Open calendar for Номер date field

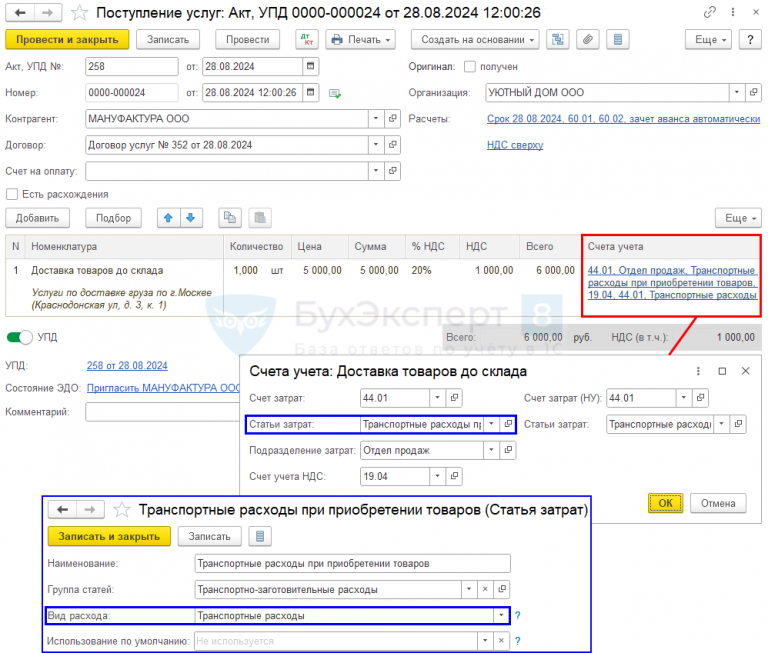(x=311, y=92)
